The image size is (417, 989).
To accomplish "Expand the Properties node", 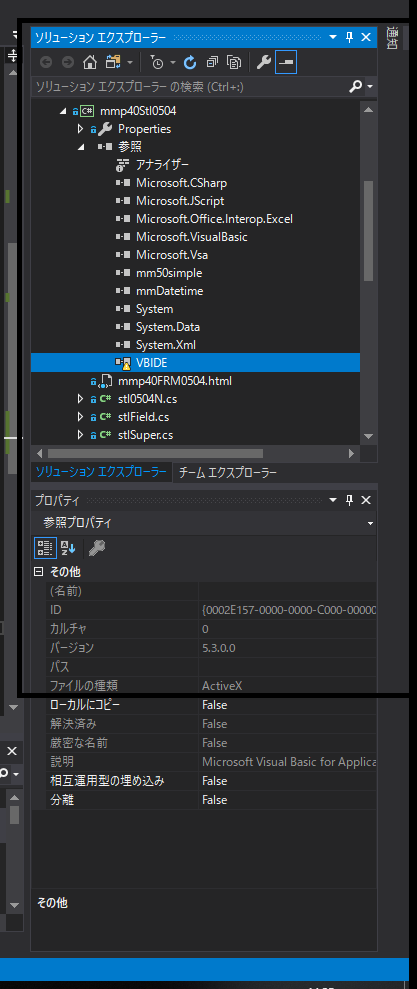I will (80, 129).
